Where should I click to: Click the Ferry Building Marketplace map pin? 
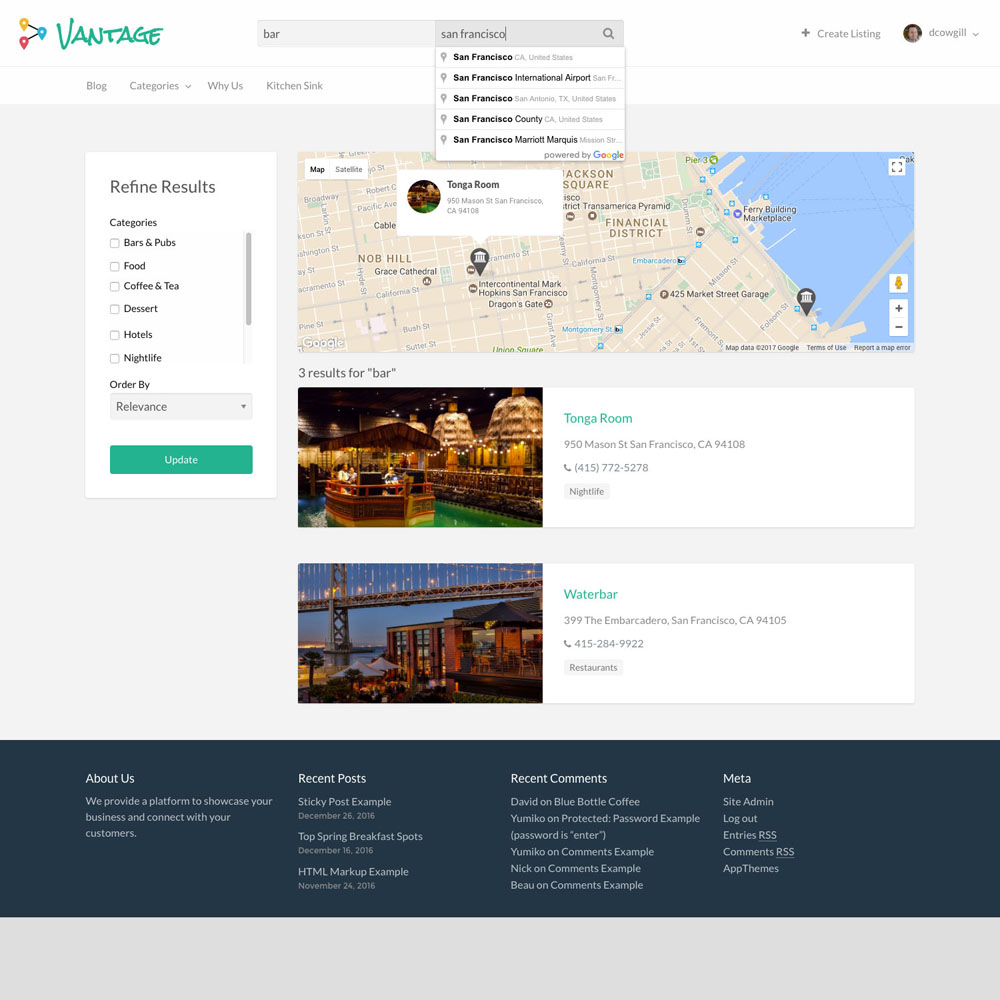click(737, 214)
